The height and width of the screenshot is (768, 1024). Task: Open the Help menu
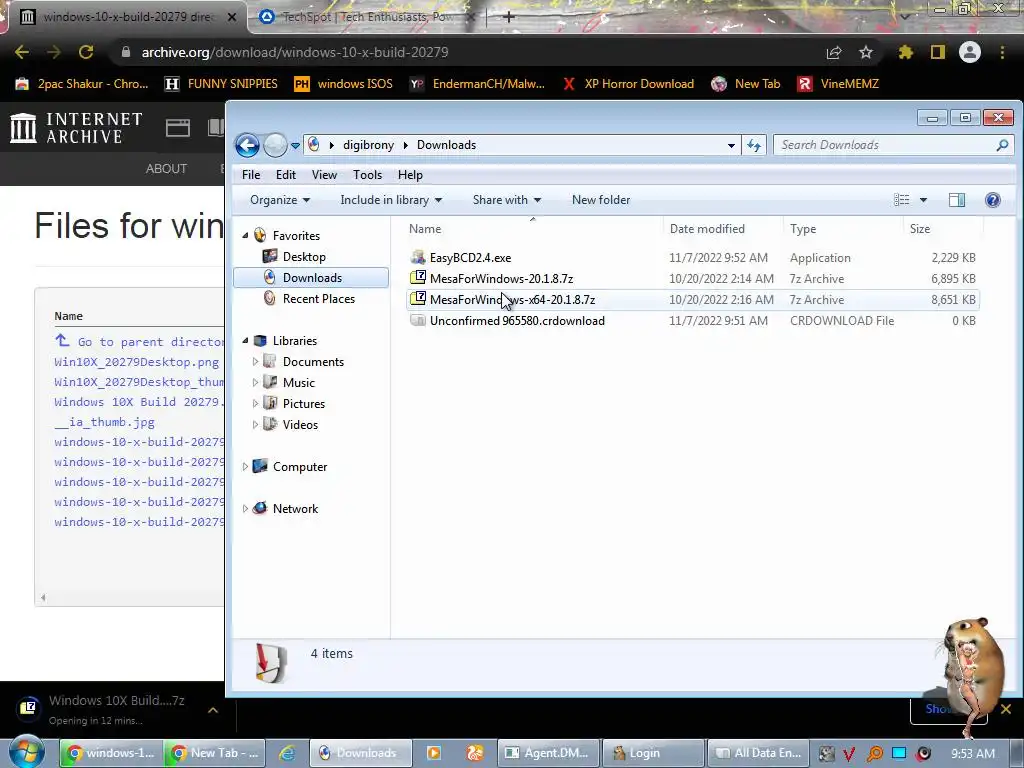pos(410,175)
